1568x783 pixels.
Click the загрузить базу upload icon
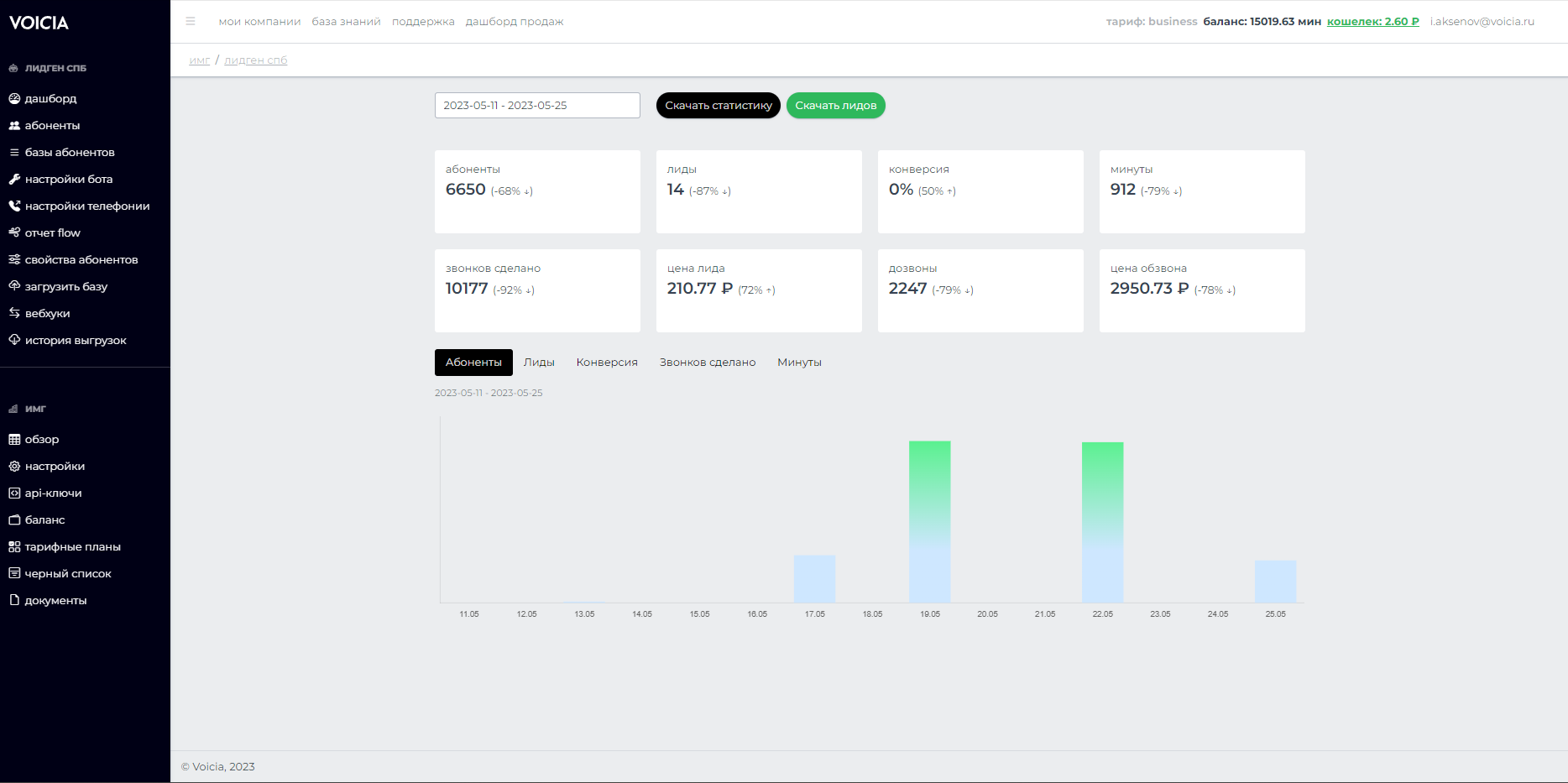click(14, 286)
